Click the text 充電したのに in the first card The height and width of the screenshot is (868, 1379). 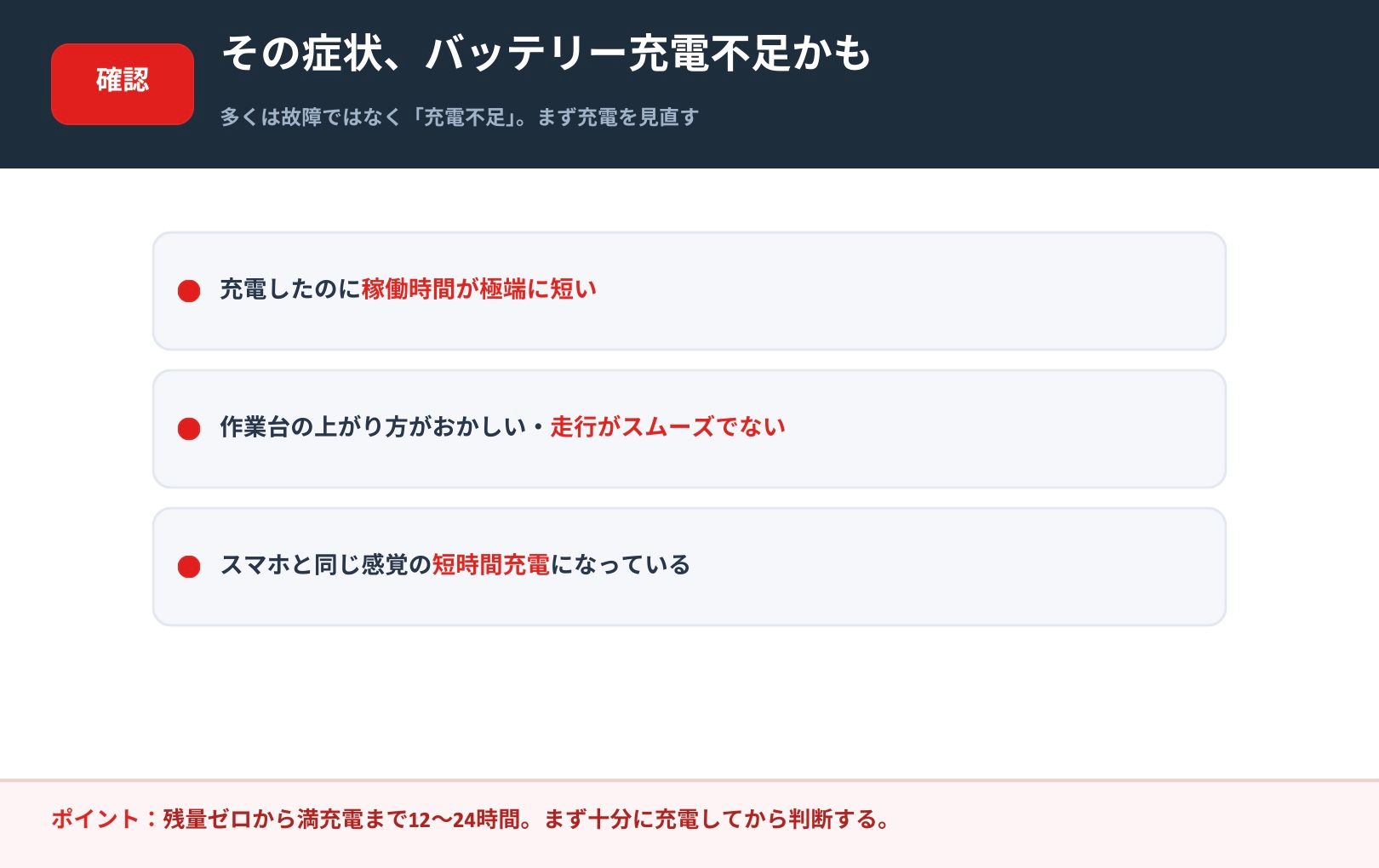pos(291,289)
